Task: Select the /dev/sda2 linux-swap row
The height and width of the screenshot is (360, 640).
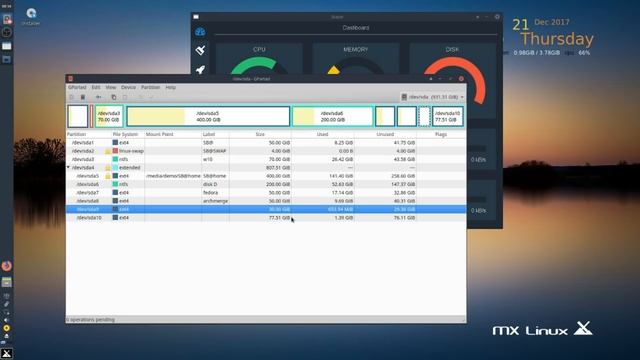Action: coord(266,151)
